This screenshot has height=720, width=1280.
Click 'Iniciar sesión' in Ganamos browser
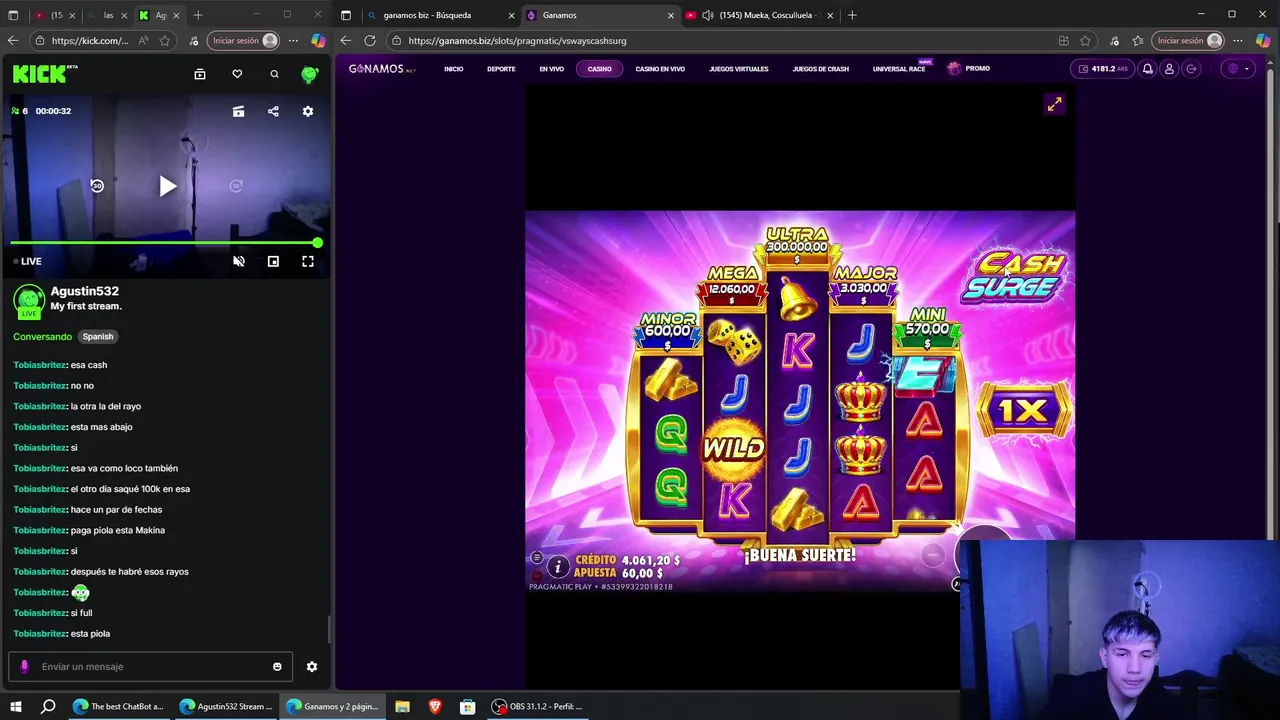pyautogui.click(x=1188, y=41)
